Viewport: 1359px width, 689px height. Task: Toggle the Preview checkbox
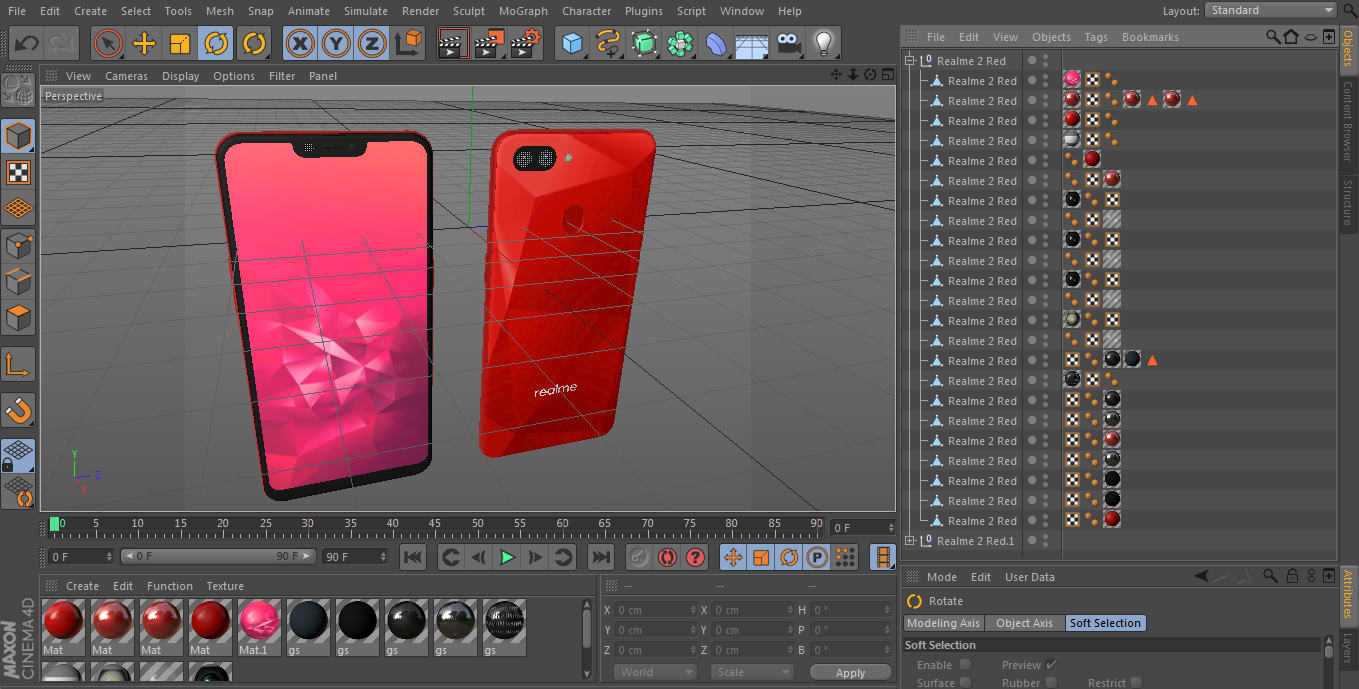pyautogui.click(x=1051, y=665)
